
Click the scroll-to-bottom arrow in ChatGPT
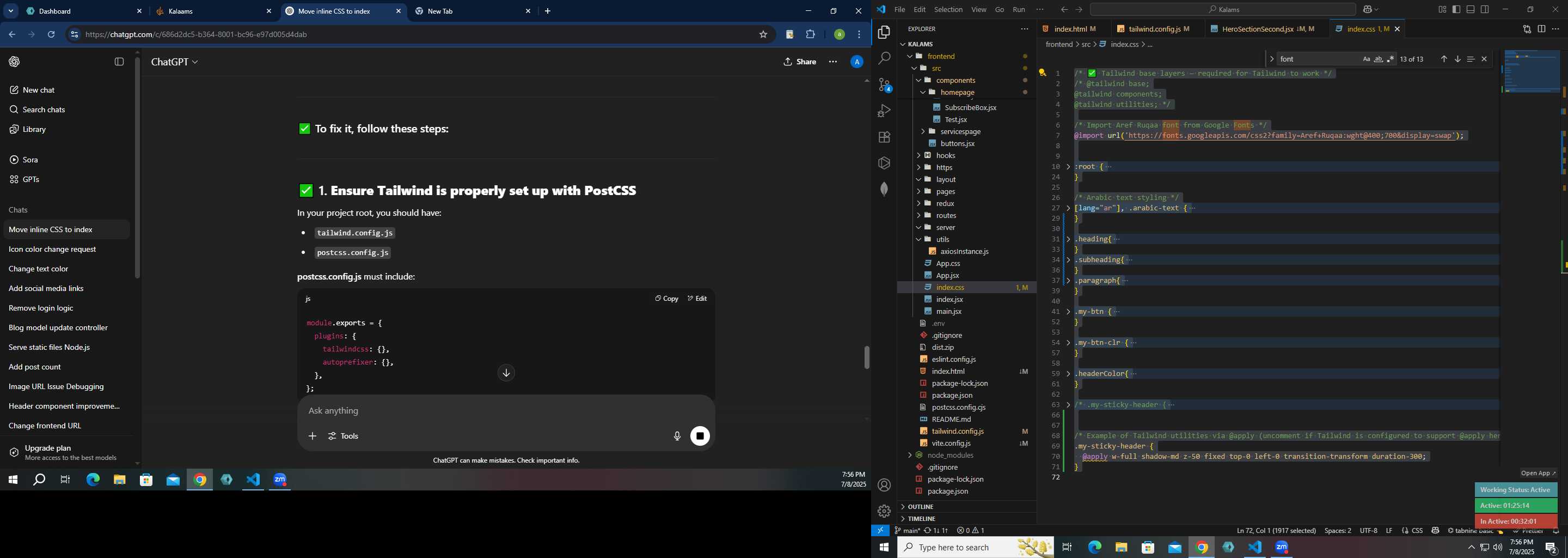[506, 373]
